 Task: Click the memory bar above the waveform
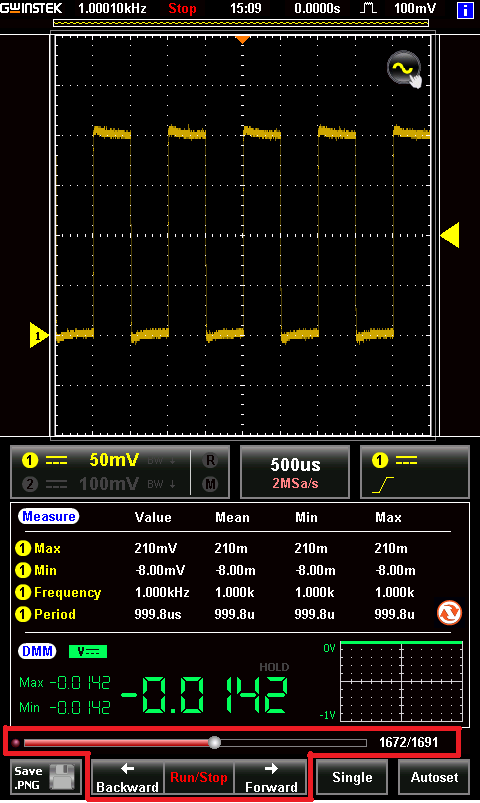[241, 23]
